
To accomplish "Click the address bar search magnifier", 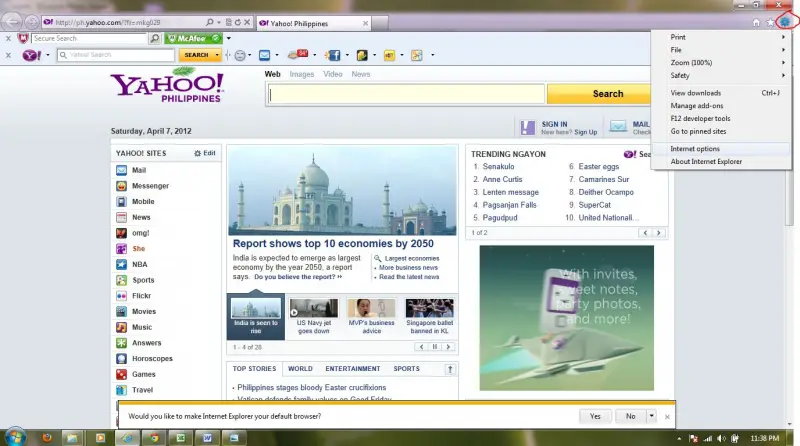I will [x=210, y=22].
